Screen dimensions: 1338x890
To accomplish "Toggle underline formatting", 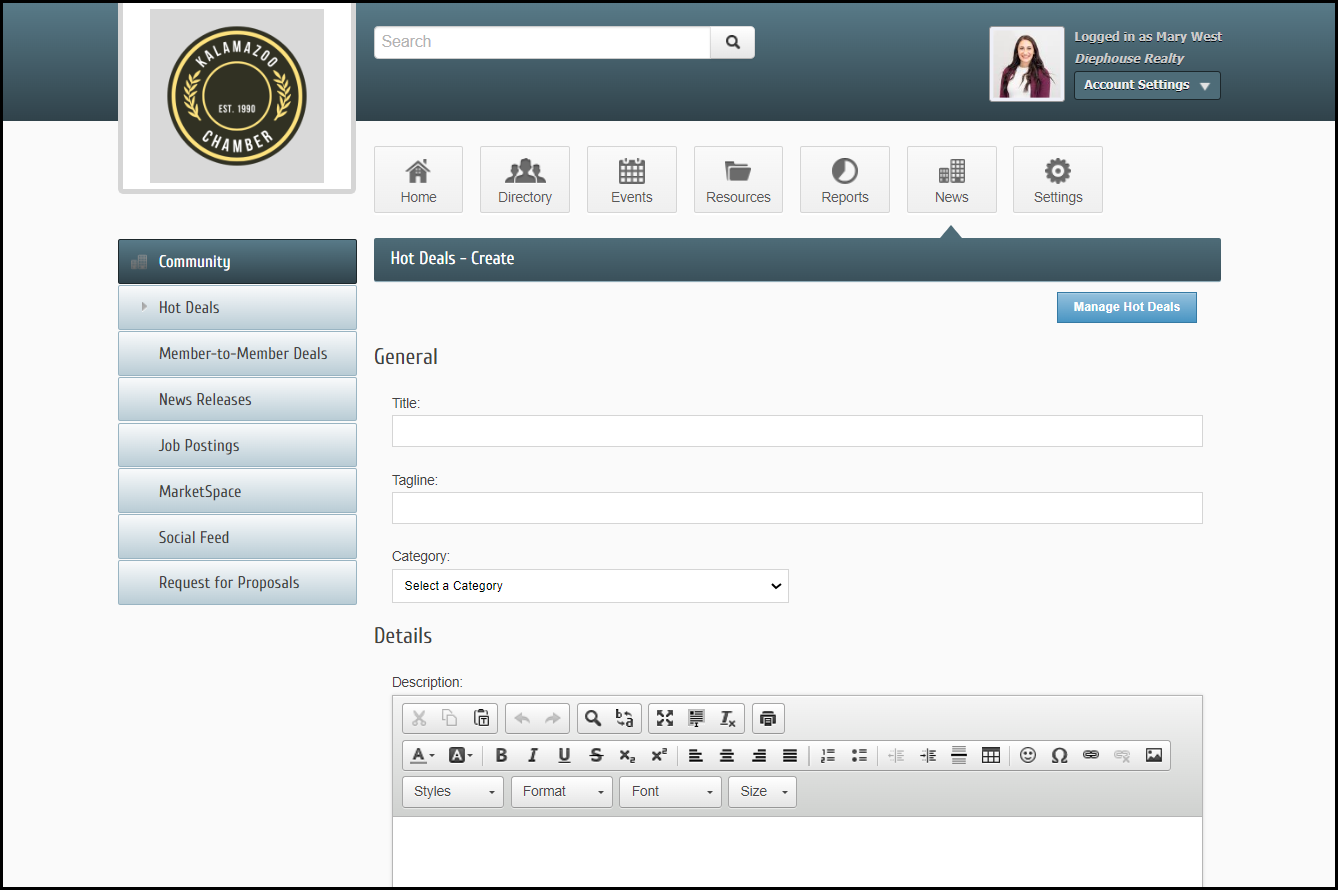I will [x=564, y=755].
